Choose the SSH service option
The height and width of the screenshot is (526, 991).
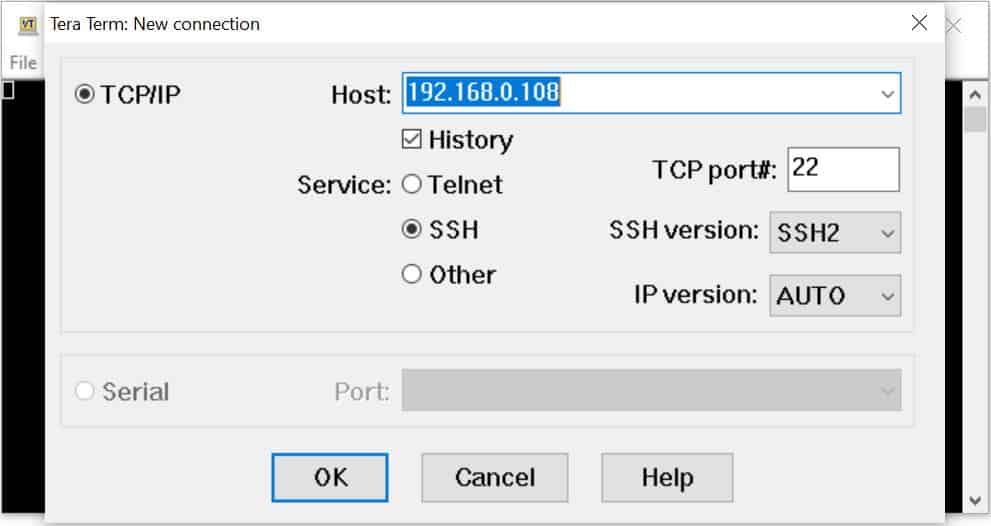click(411, 229)
